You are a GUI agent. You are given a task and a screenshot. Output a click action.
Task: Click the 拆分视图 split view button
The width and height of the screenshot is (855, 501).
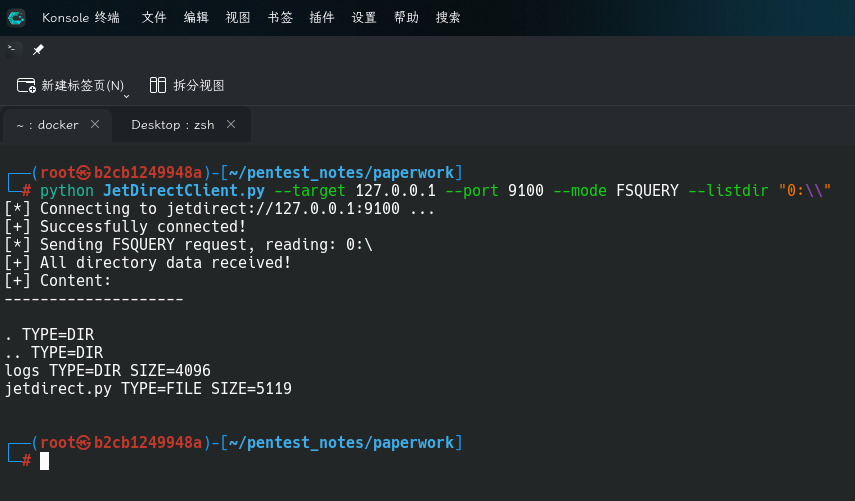(x=187, y=86)
